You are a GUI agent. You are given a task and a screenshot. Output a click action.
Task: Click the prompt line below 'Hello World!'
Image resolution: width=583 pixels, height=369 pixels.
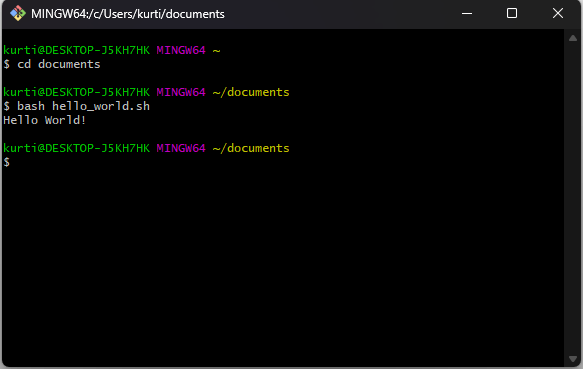[x=146, y=148]
